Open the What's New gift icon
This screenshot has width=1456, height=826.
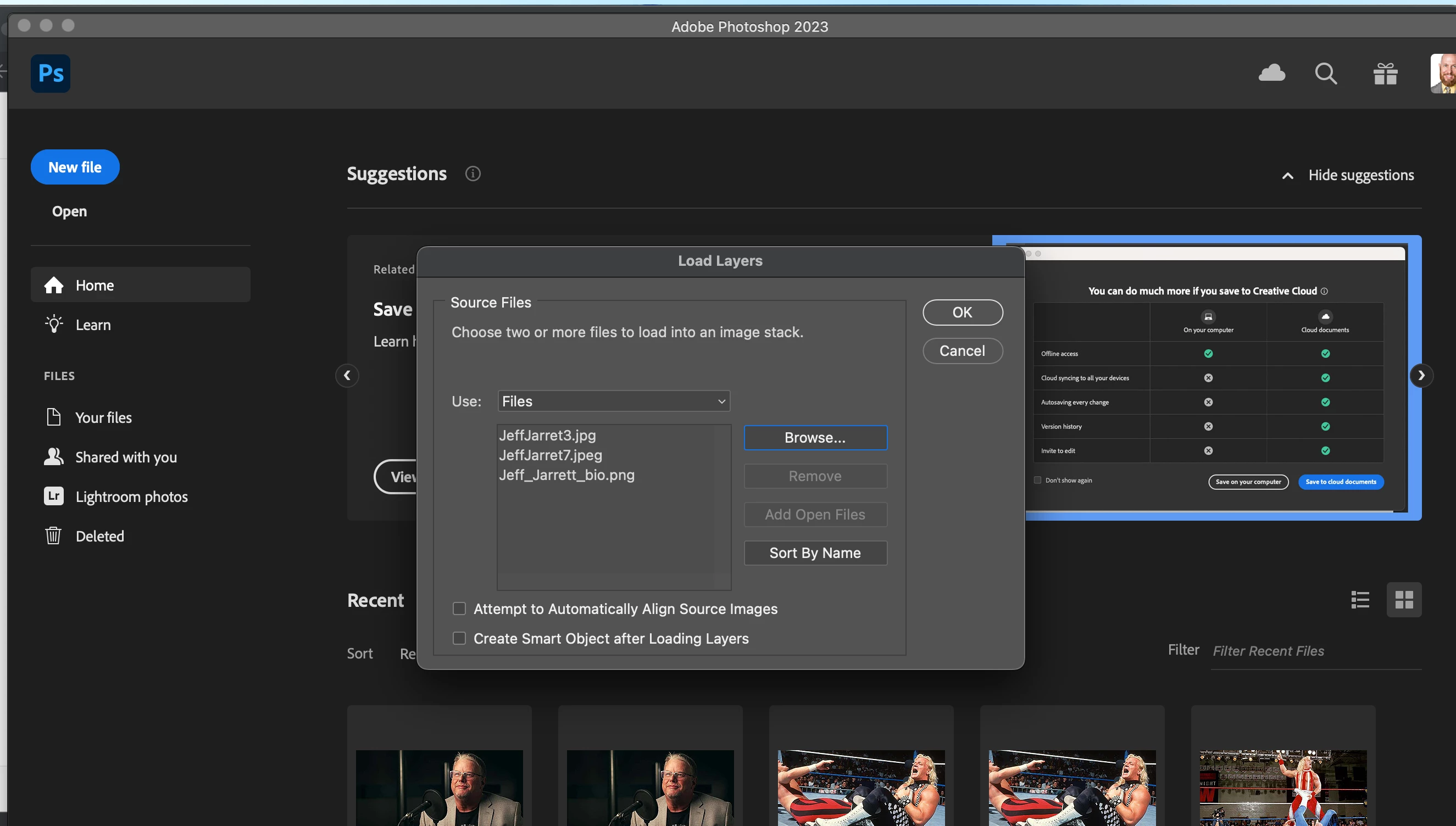[x=1385, y=74]
